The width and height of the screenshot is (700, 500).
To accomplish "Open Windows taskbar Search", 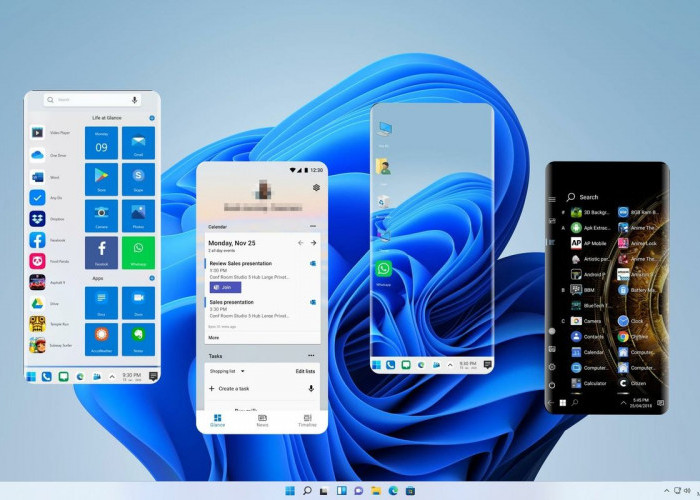I will point(307,491).
